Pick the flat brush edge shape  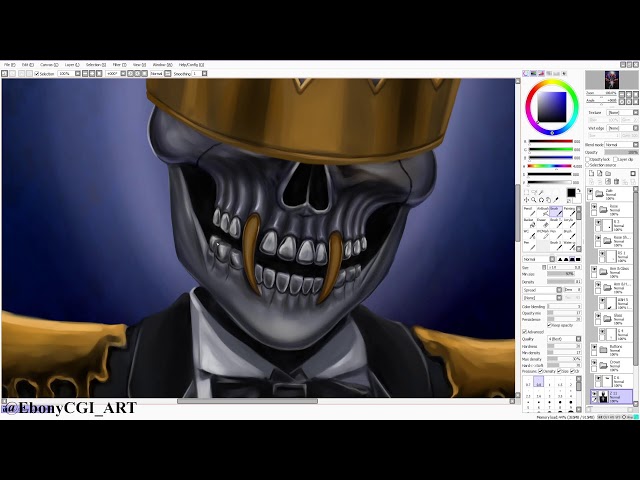(x=578, y=259)
